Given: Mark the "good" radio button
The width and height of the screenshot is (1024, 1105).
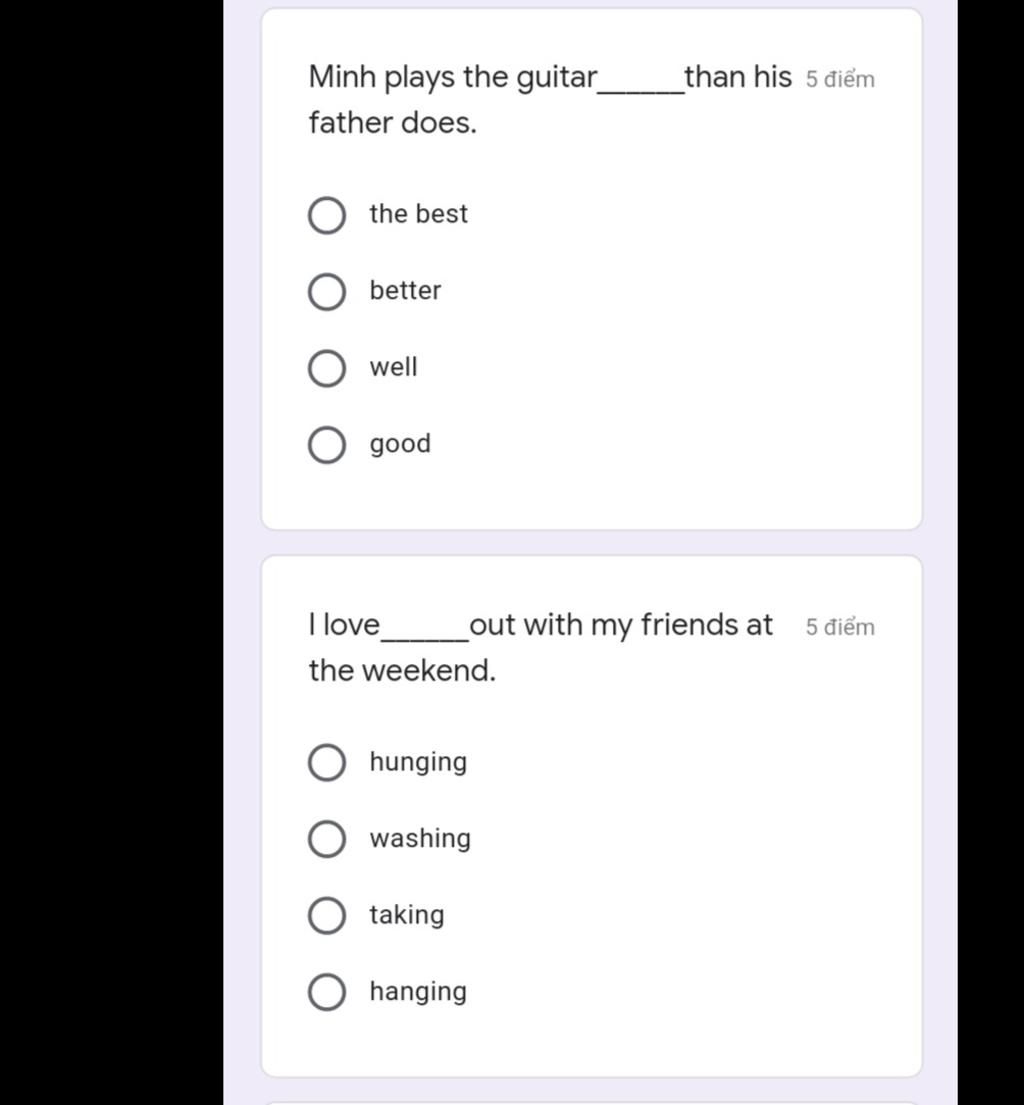Looking at the screenshot, I should (x=326, y=445).
